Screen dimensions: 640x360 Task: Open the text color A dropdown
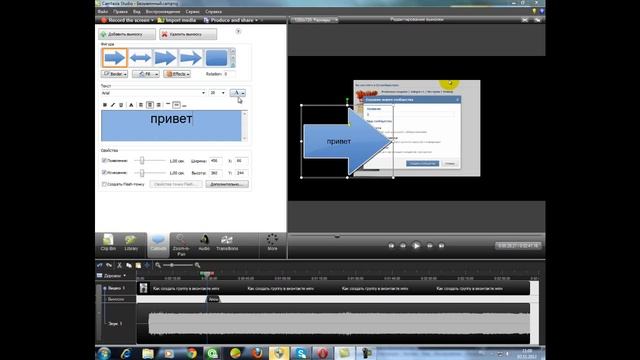pyautogui.click(x=238, y=93)
